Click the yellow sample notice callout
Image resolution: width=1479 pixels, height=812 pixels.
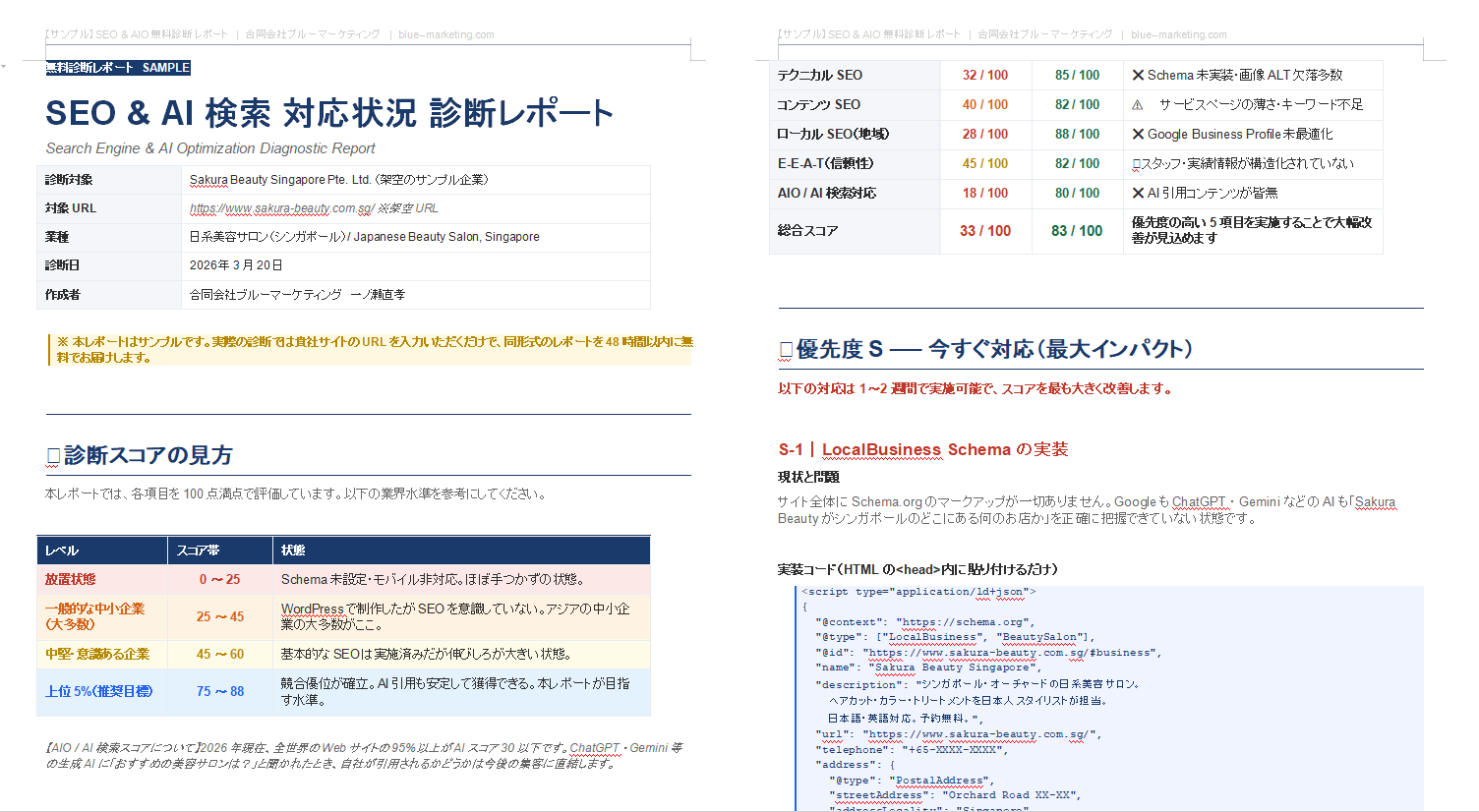[x=372, y=350]
